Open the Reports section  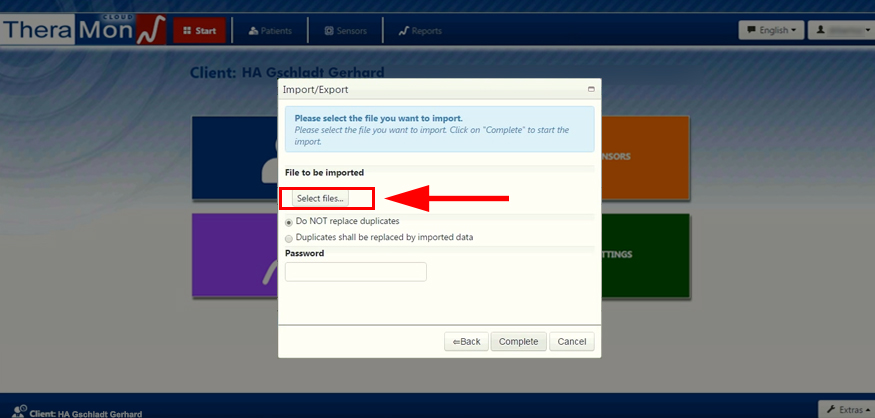tap(420, 31)
